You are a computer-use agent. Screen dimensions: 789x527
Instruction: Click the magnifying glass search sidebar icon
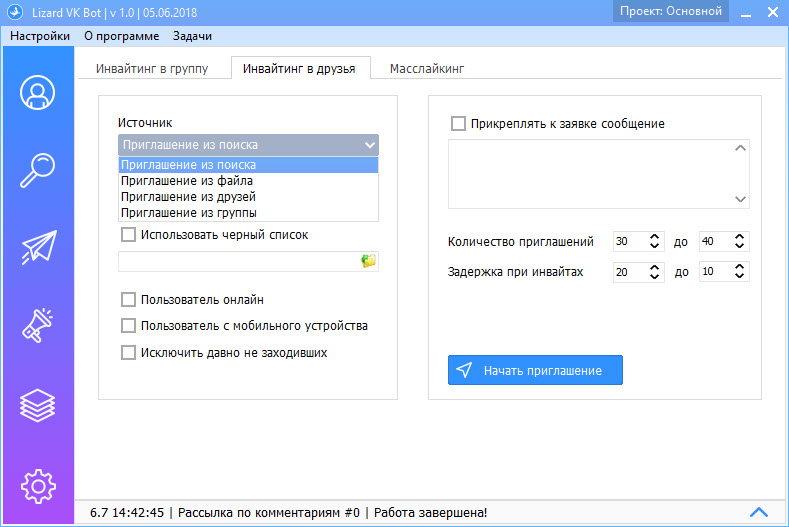(37, 171)
